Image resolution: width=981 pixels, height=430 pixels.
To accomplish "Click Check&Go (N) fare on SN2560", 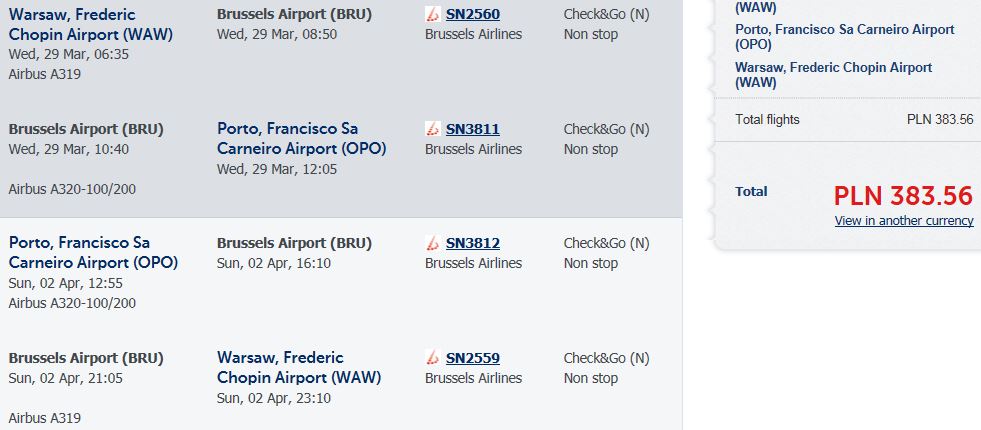I will pyautogui.click(x=606, y=14).
